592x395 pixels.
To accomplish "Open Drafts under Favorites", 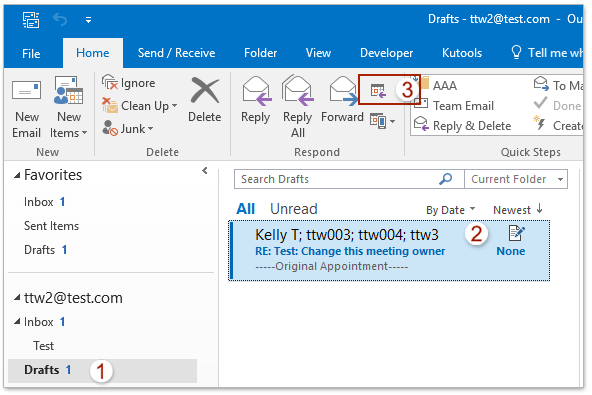I will (x=45, y=250).
